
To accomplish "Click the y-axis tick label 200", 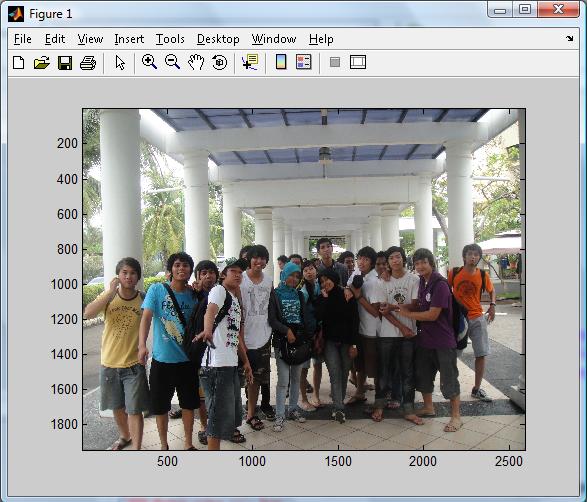I will (x=67, y=143).
